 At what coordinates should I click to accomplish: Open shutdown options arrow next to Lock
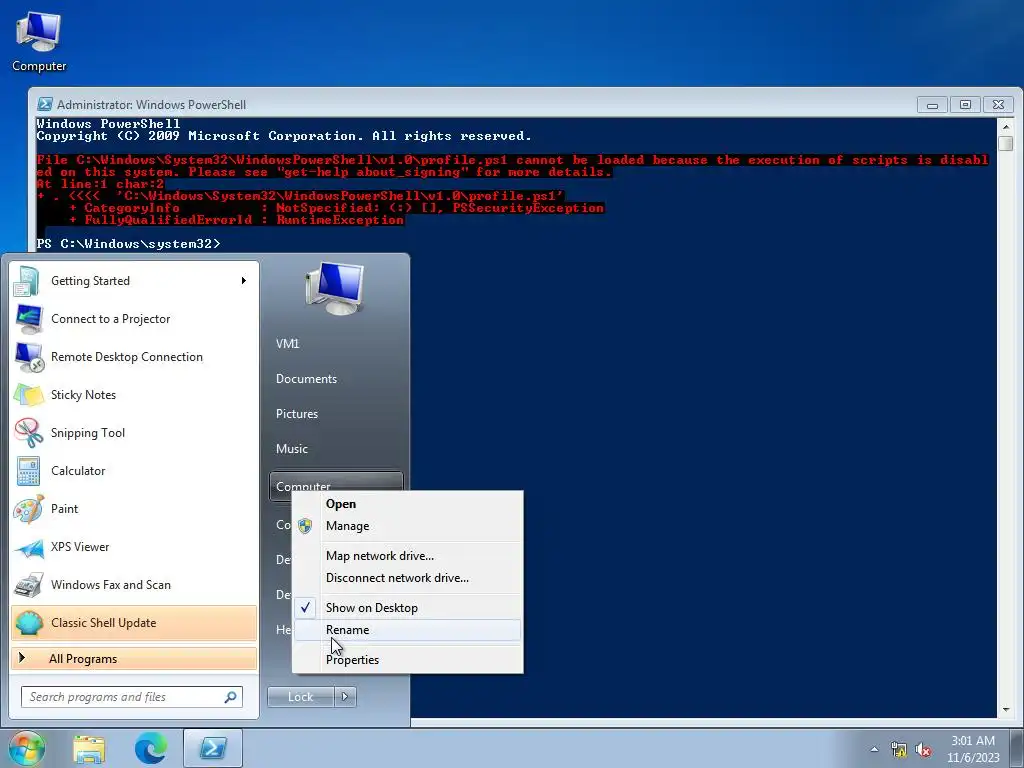click(x=345, y=697)
